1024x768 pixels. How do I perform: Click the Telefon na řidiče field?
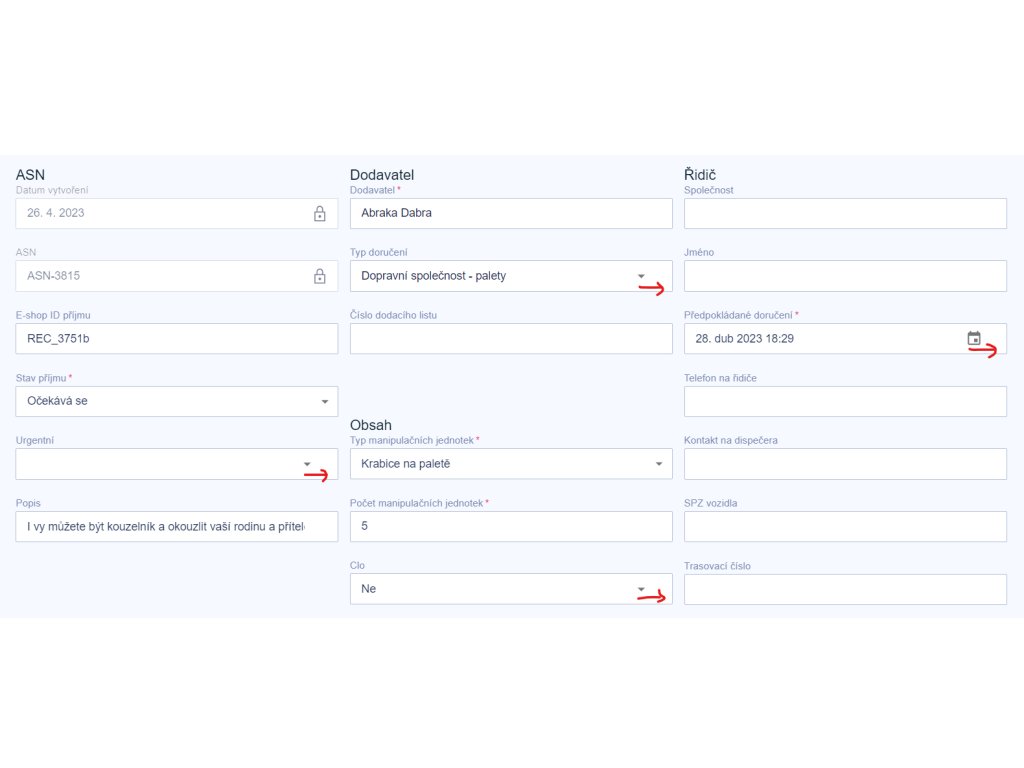[846, 402]
